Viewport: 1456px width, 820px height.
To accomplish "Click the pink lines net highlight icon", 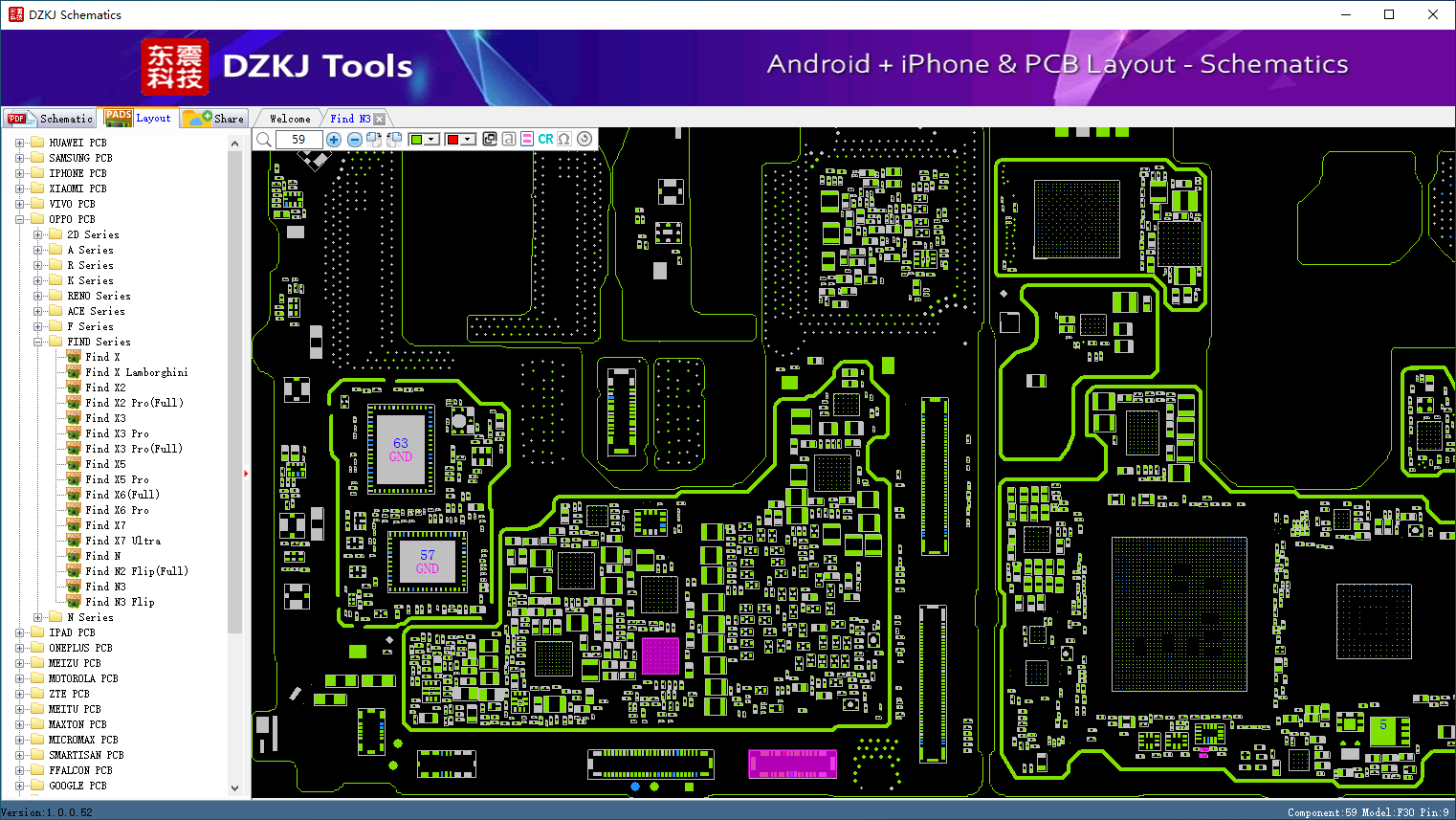I will (x=527, y=140).
